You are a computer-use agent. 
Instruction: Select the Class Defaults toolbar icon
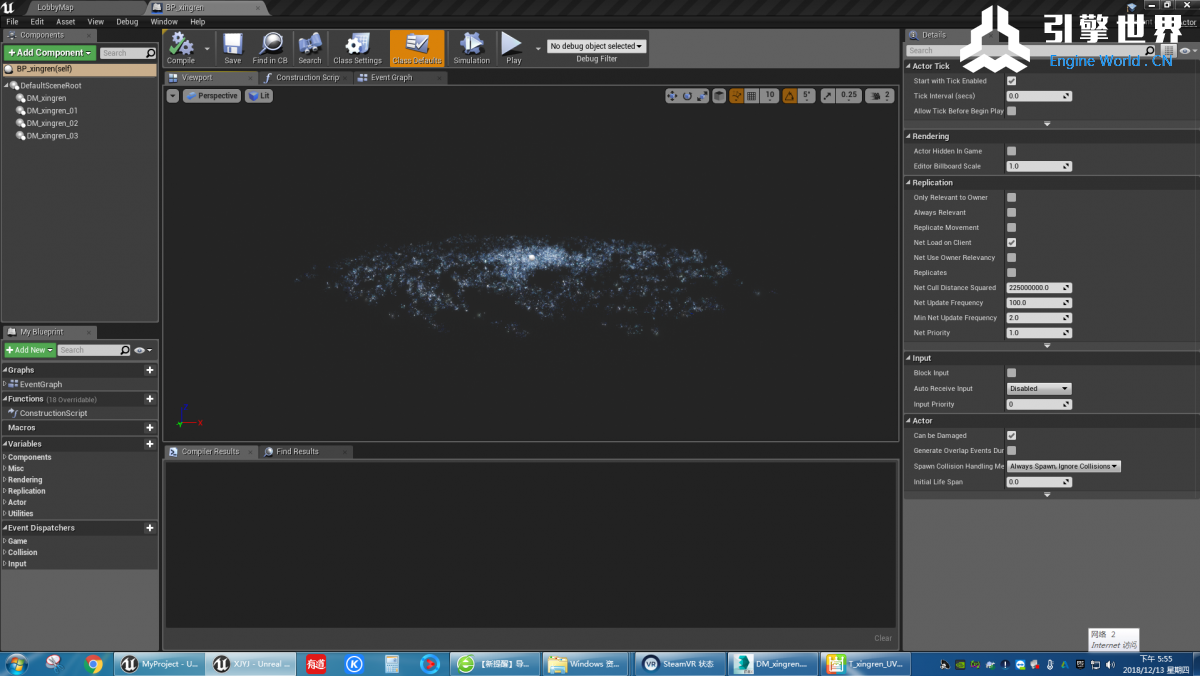[x=417, y=46]
